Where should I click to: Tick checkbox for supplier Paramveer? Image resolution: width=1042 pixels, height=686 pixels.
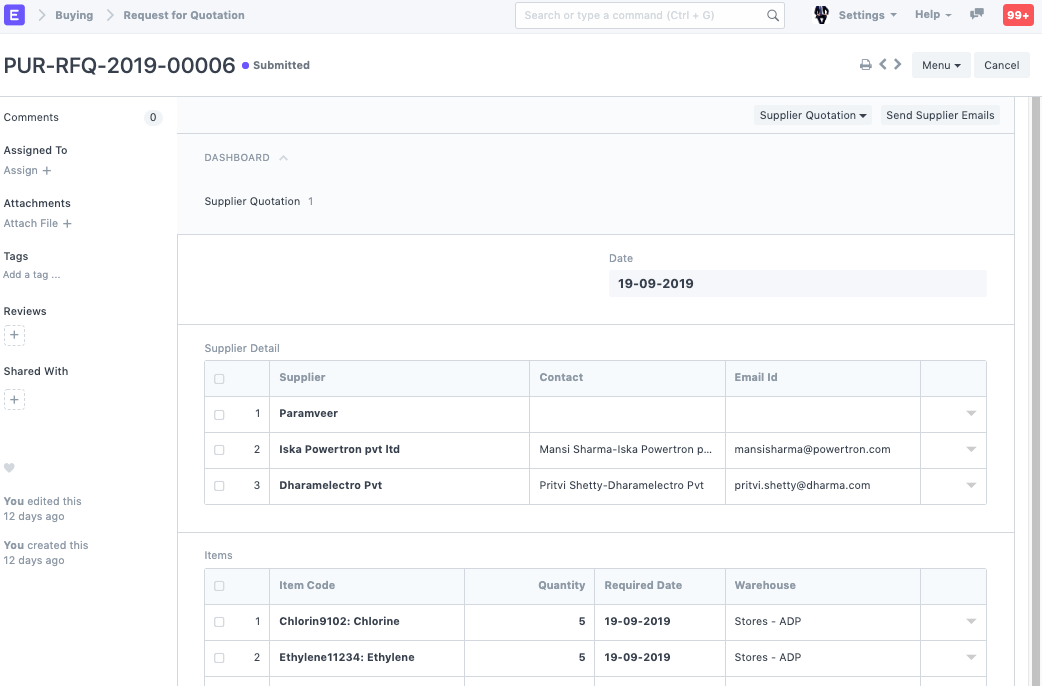(219, 414)
